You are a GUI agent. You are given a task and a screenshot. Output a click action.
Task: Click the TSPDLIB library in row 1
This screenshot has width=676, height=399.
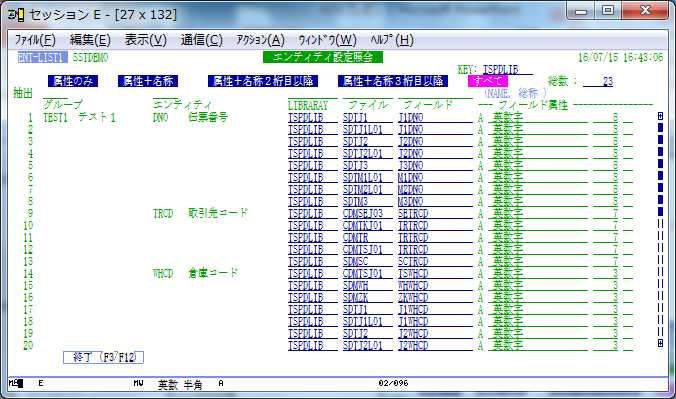pos(313,117)
